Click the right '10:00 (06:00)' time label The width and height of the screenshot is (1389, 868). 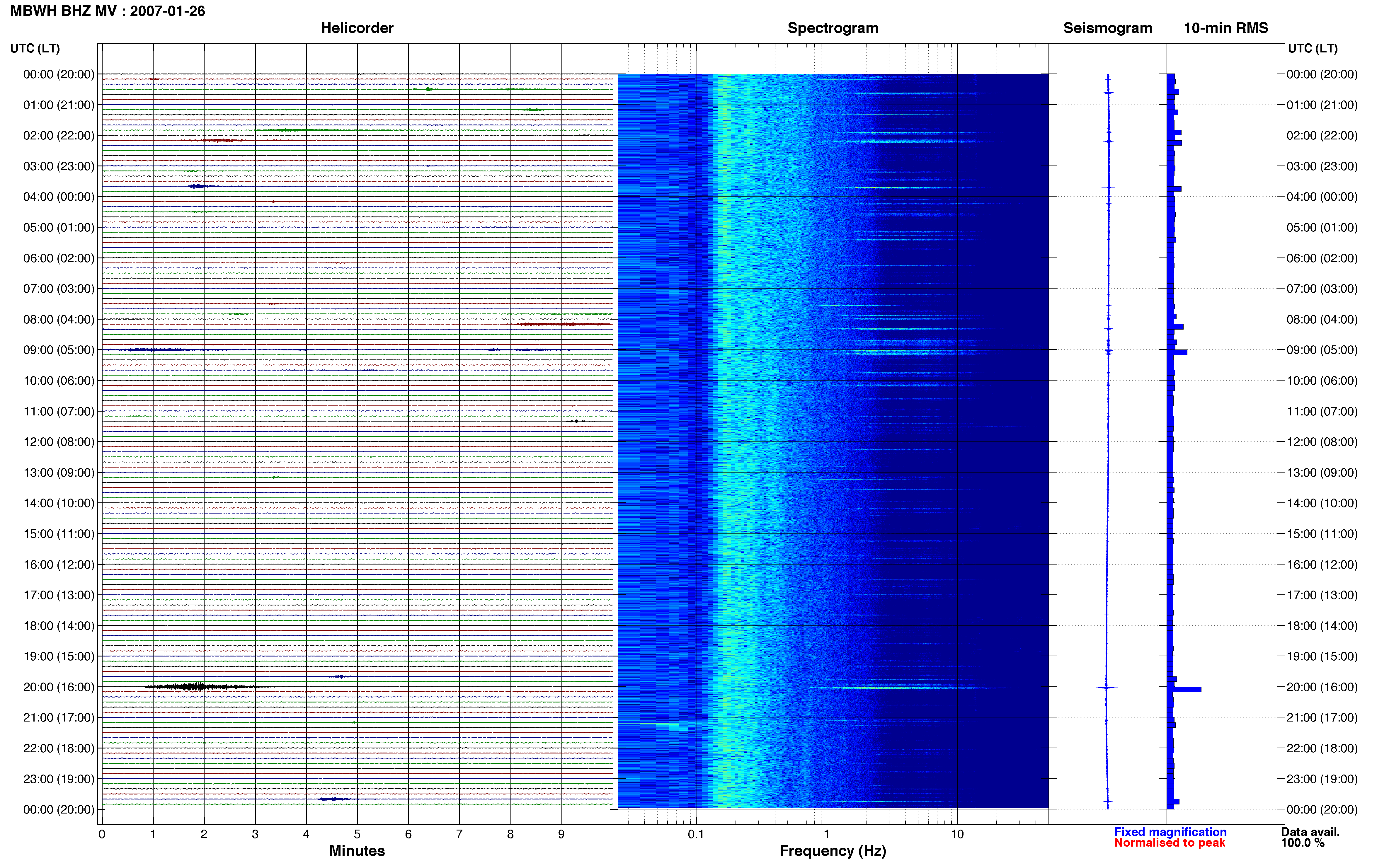coord(1322,381)
